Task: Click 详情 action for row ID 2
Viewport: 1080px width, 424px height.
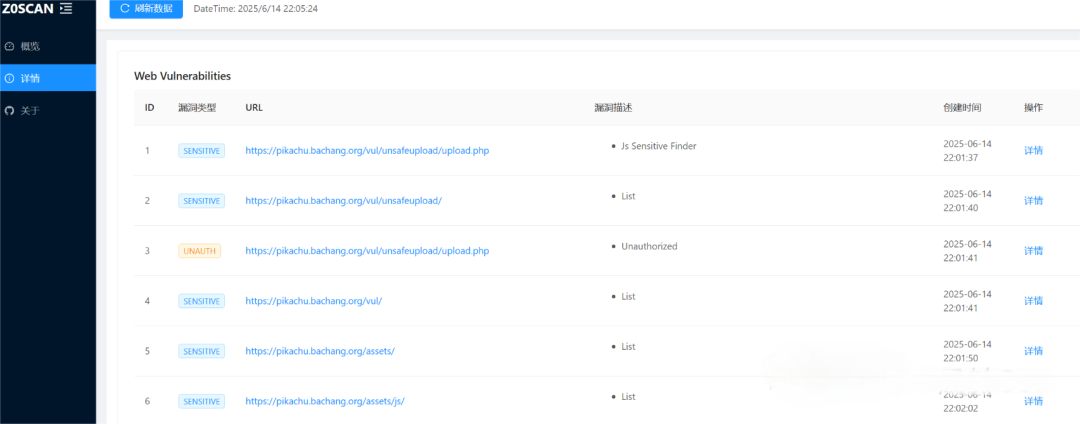Action: point(1033,200)
